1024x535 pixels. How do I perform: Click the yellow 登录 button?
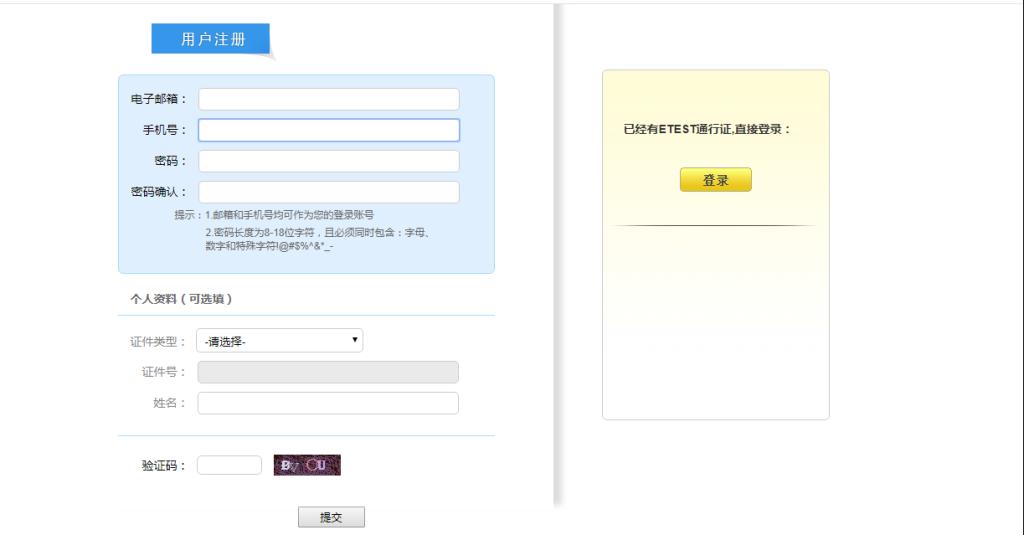tap(715, 180)
